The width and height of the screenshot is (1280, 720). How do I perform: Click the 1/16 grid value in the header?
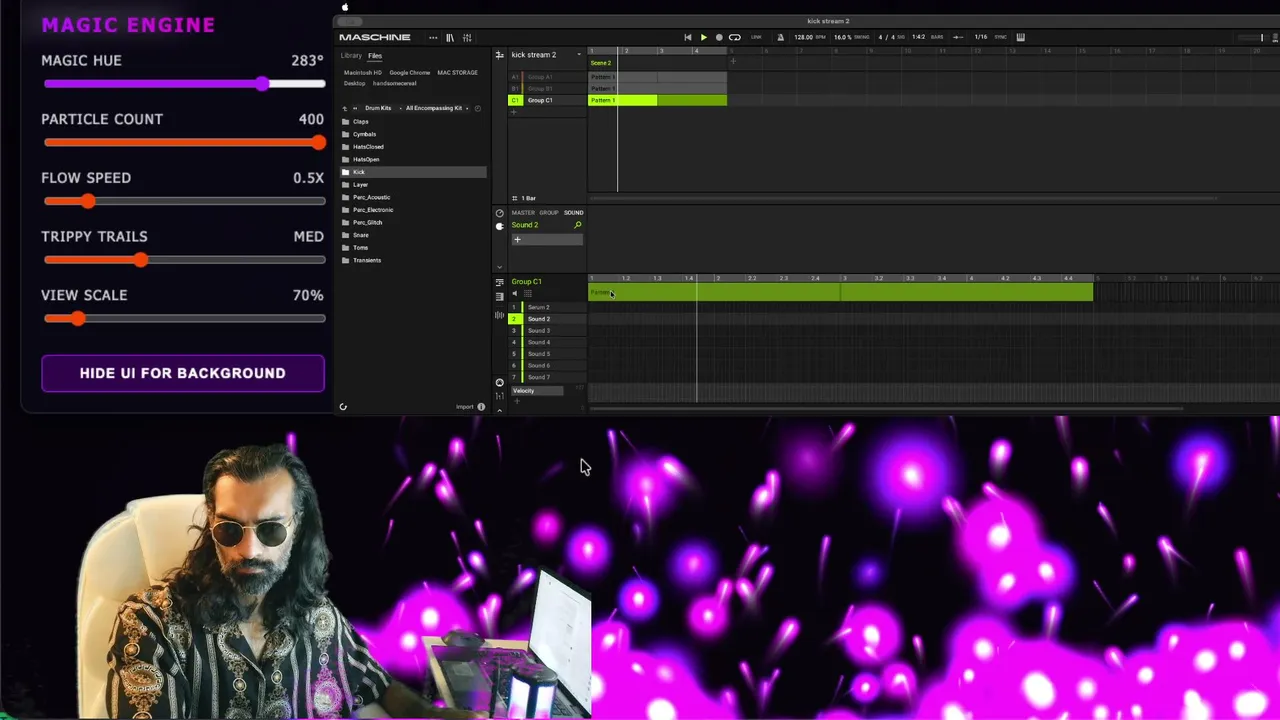click(981, 37)
